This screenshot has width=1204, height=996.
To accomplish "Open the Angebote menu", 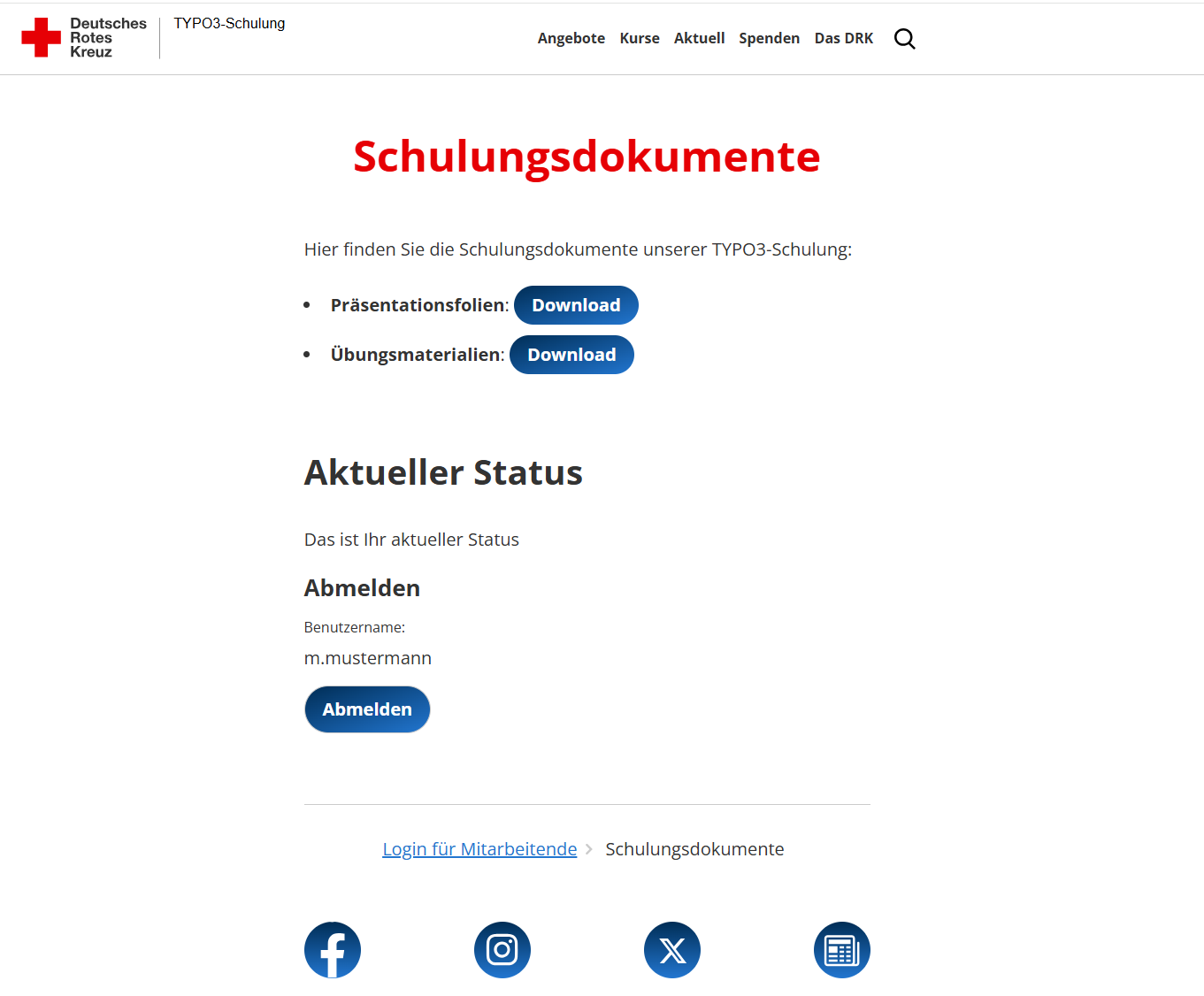I will pos(571,38).
